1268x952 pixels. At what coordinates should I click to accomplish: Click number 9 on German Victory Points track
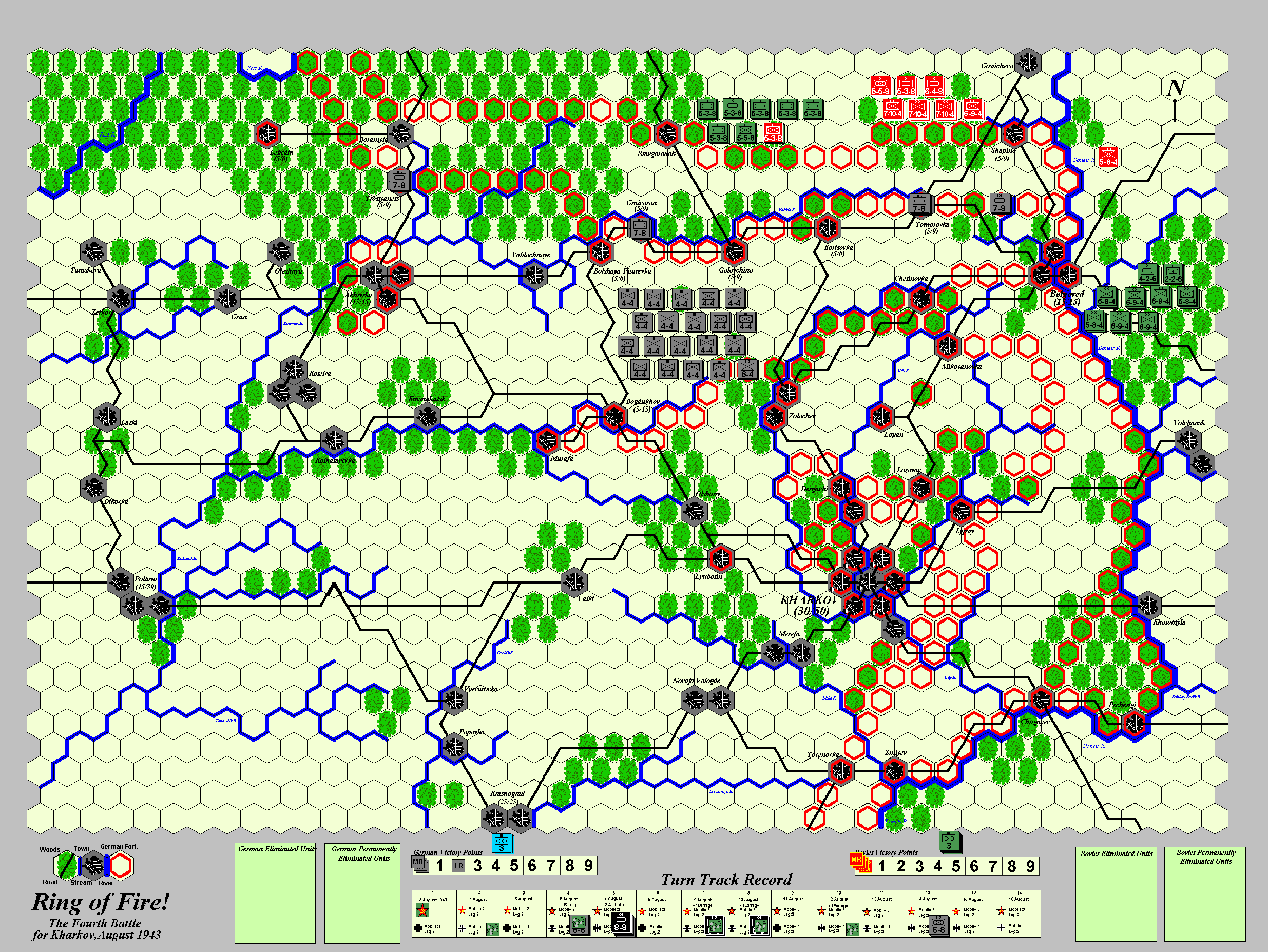click(x=588, y=865)
